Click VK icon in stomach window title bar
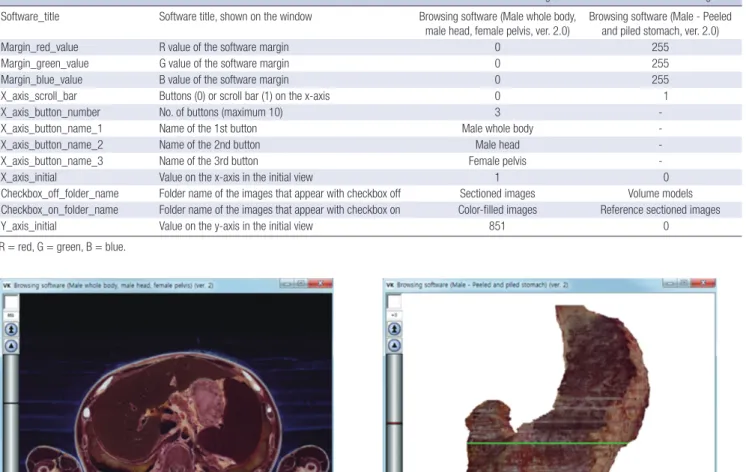The image size is (746, 472). pyautogui.click(x=390, y=285)
